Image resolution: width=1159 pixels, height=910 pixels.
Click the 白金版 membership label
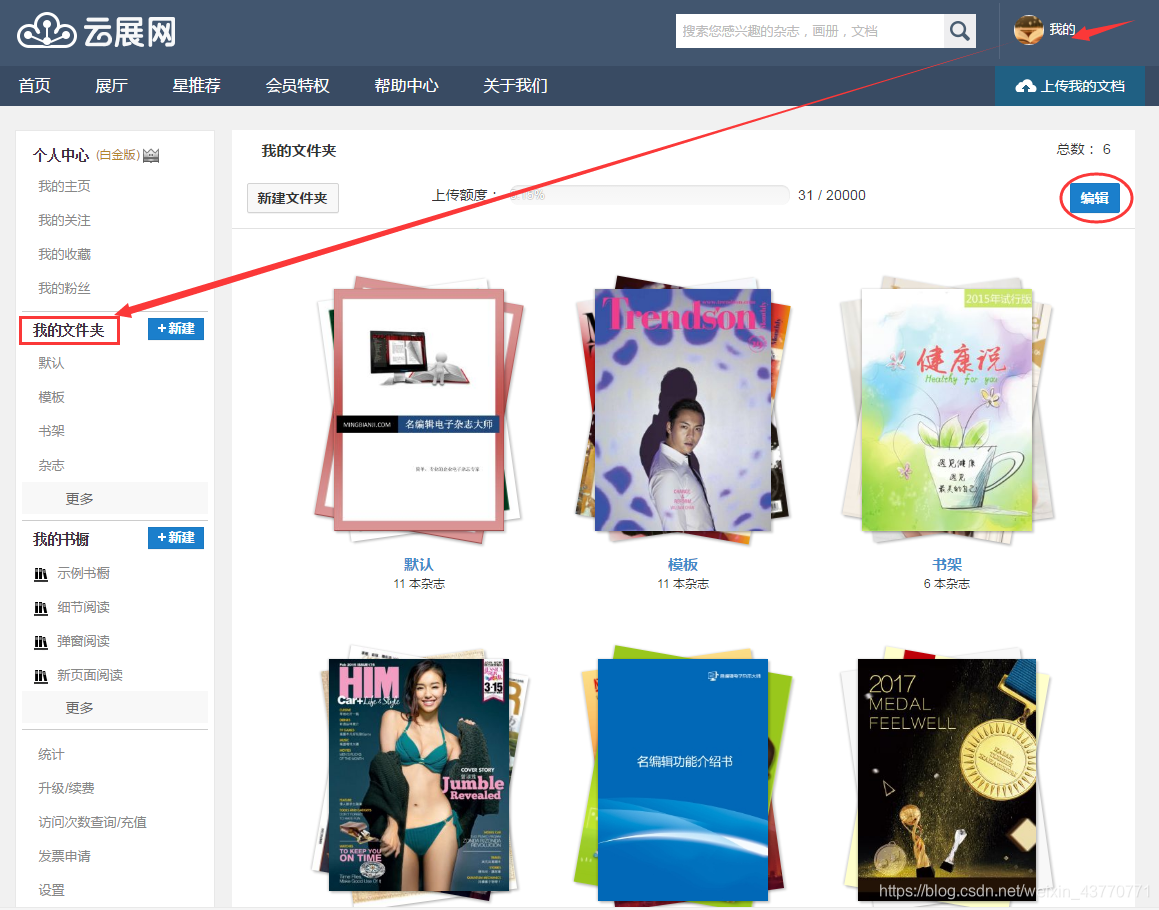(x=118, y=155)
